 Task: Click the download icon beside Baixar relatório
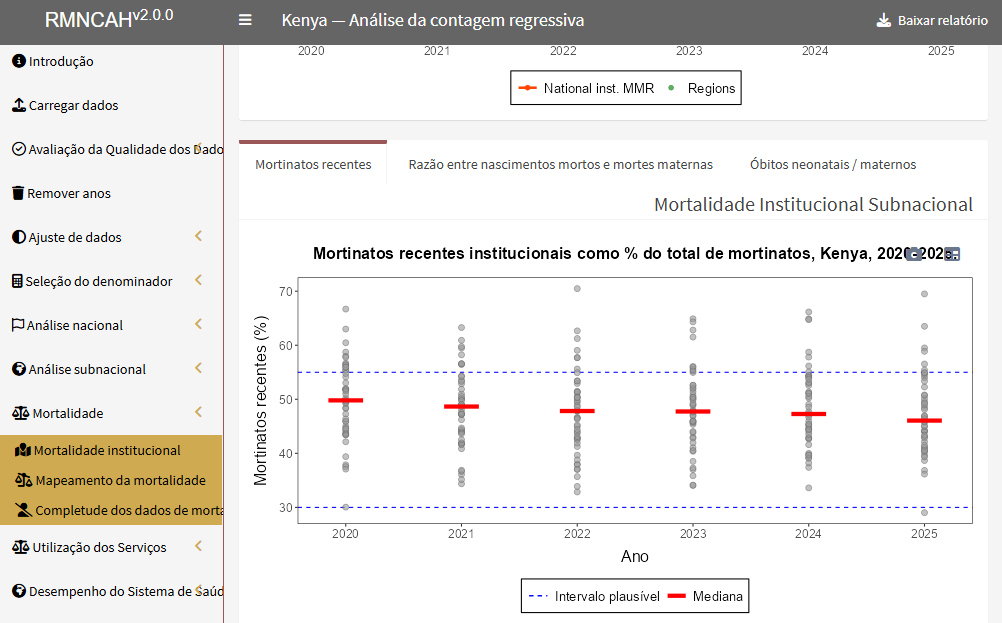click(884, 20)
